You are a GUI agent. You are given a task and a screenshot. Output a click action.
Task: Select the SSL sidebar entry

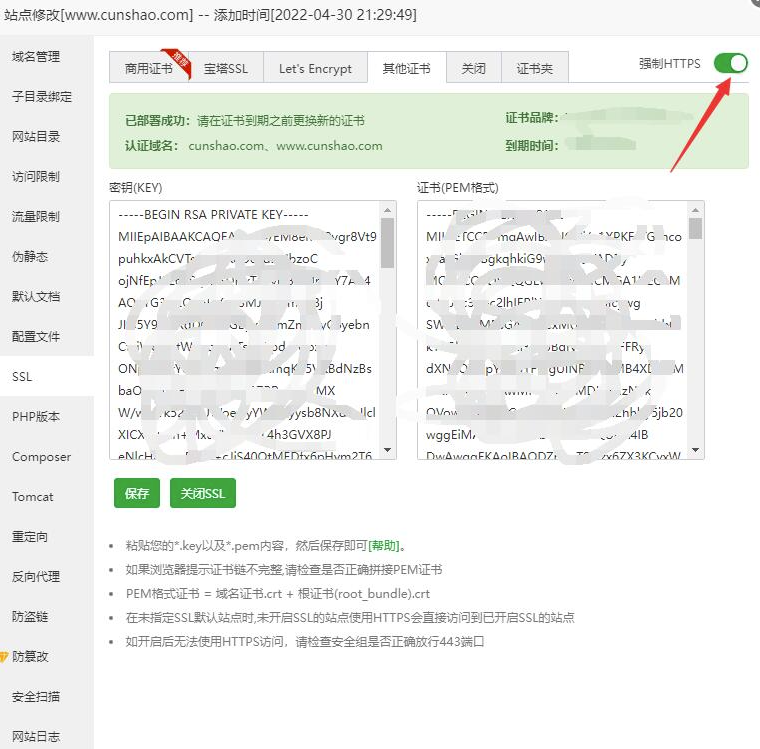click(x=22, y=377)
